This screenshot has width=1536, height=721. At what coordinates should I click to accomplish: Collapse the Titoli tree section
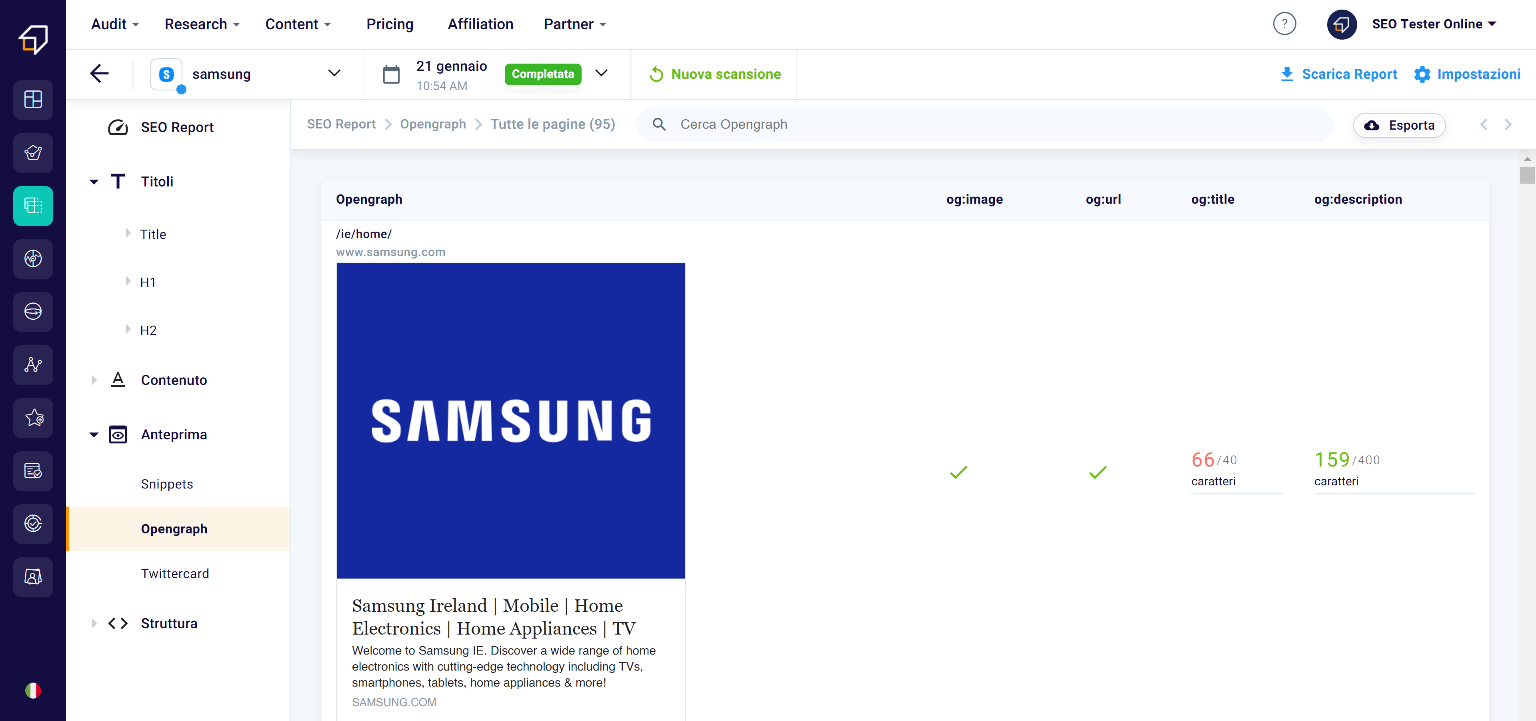[x=94, y=182]
